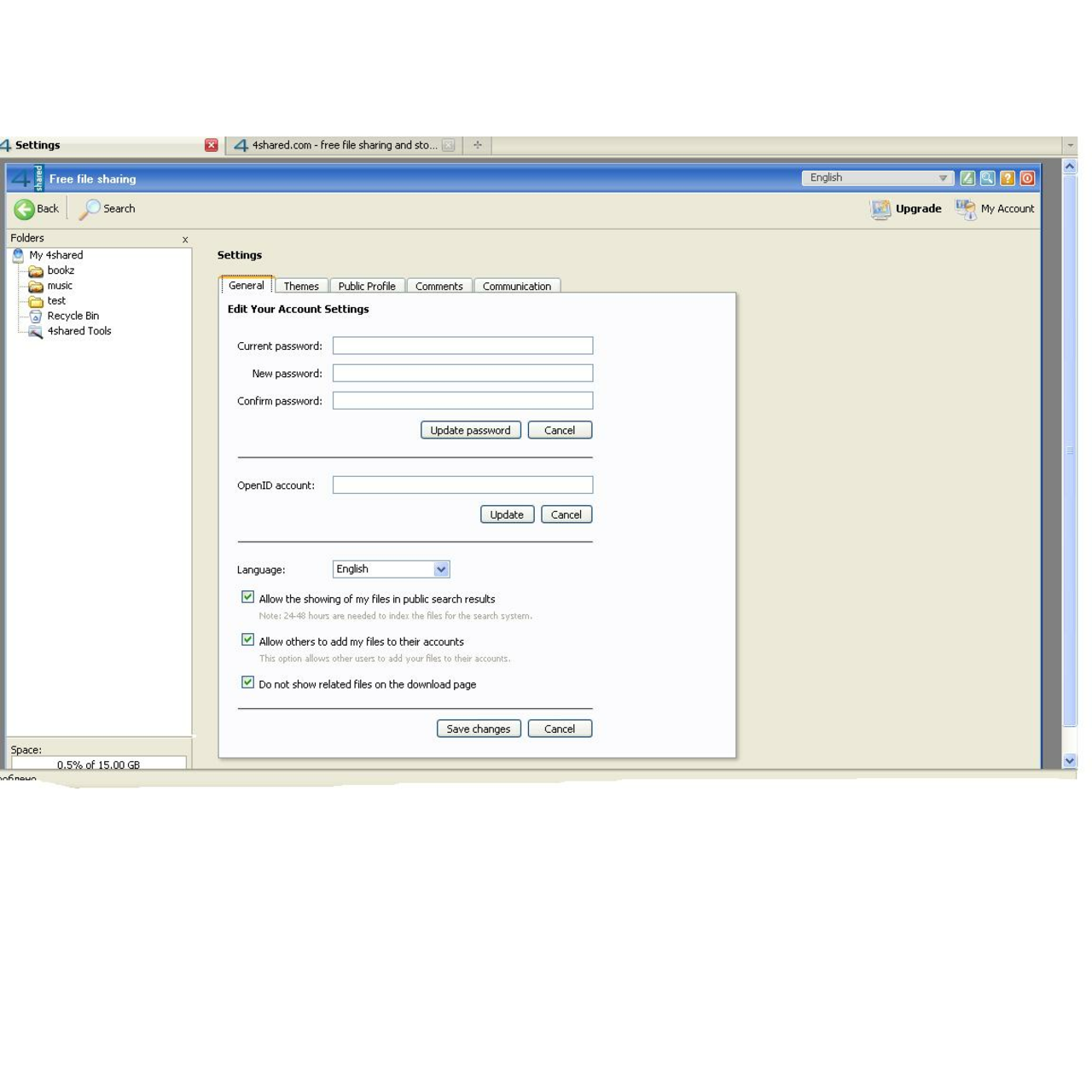This screenshot has width=1092, height=1092.
Task: Click the page scrollbar down arrow
Action: 1070,760
